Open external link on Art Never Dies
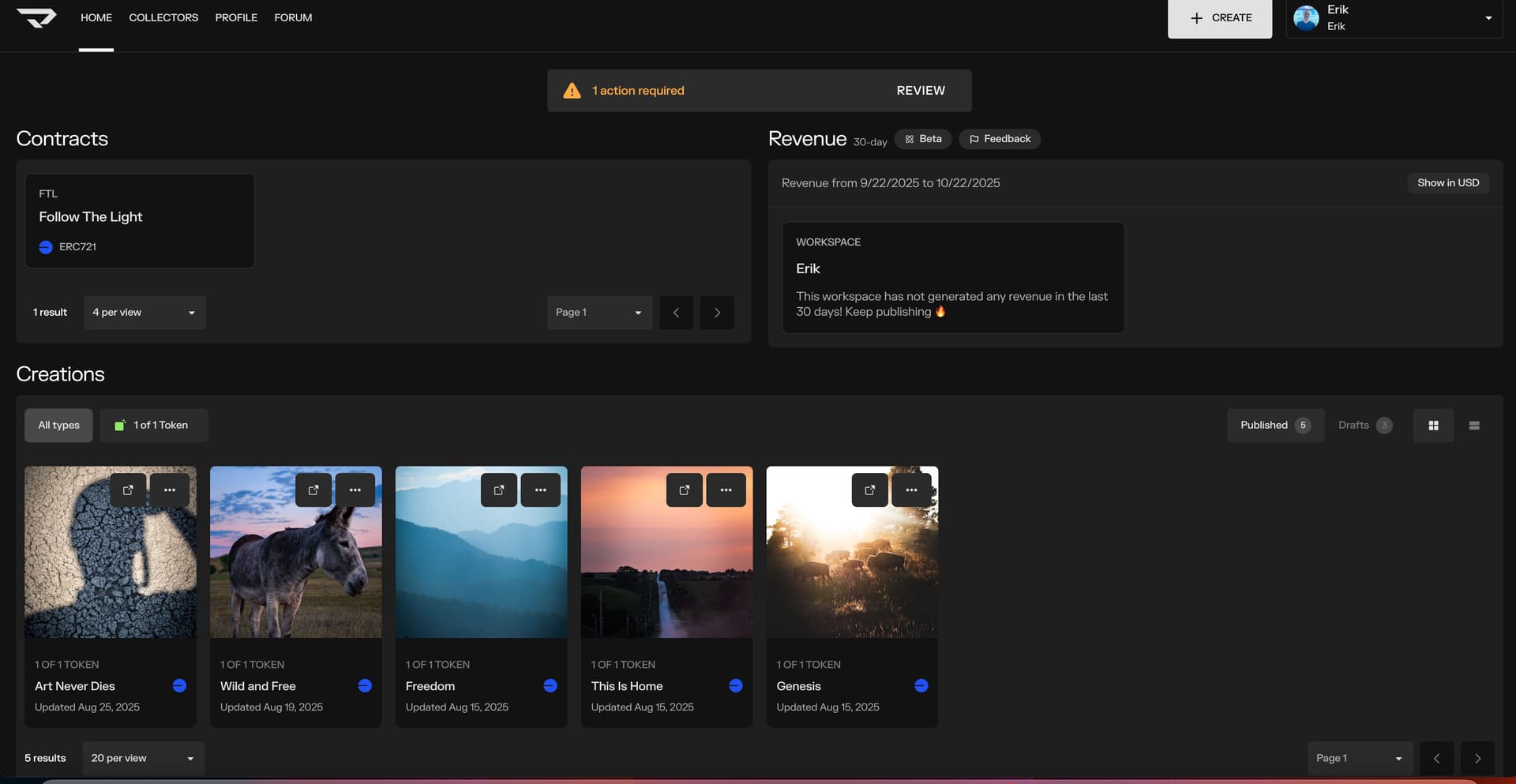1516x784 pixels. (128, 490)
